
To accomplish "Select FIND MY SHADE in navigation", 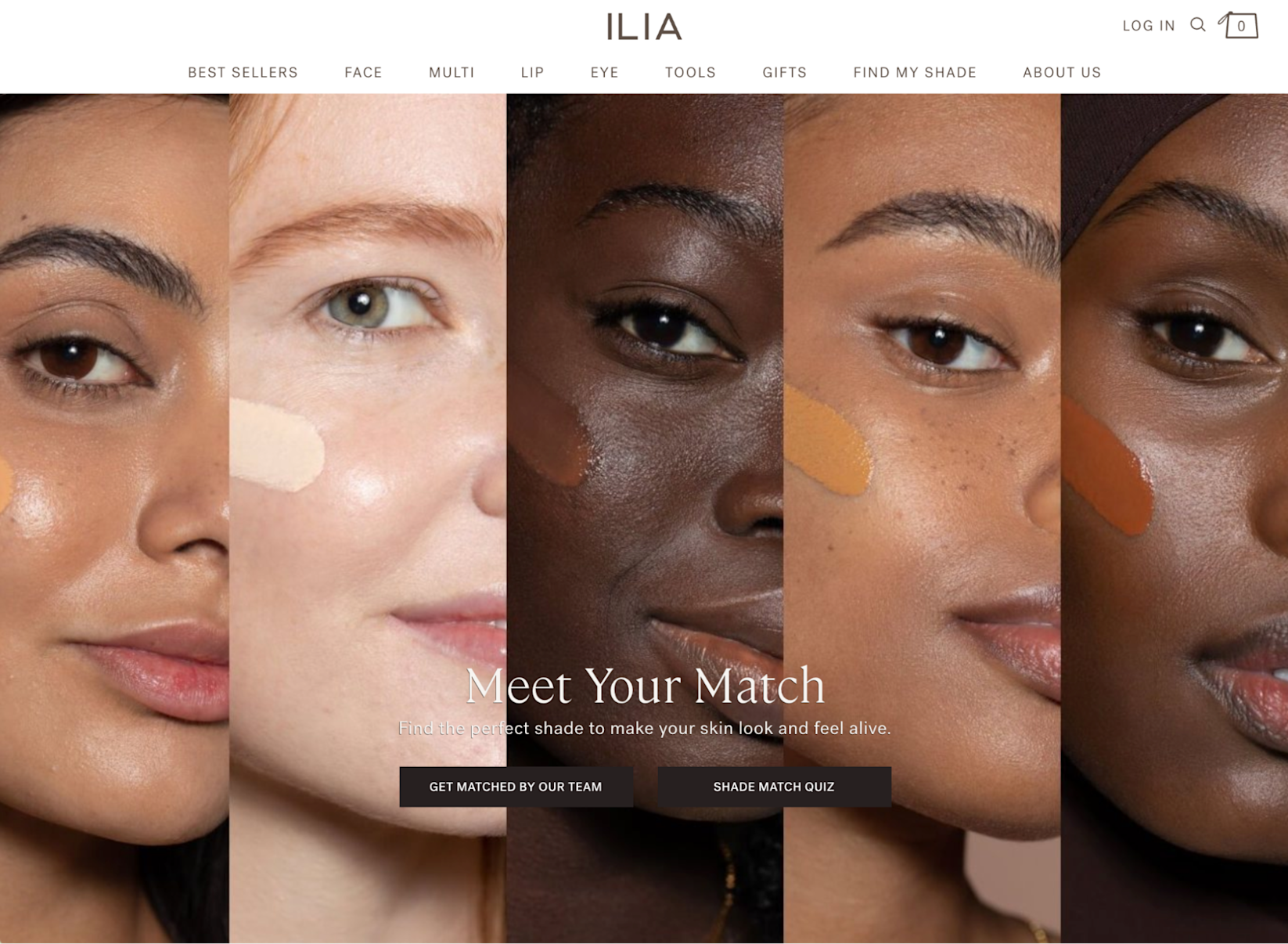I will pyautogui.click(x=915, y=72).
